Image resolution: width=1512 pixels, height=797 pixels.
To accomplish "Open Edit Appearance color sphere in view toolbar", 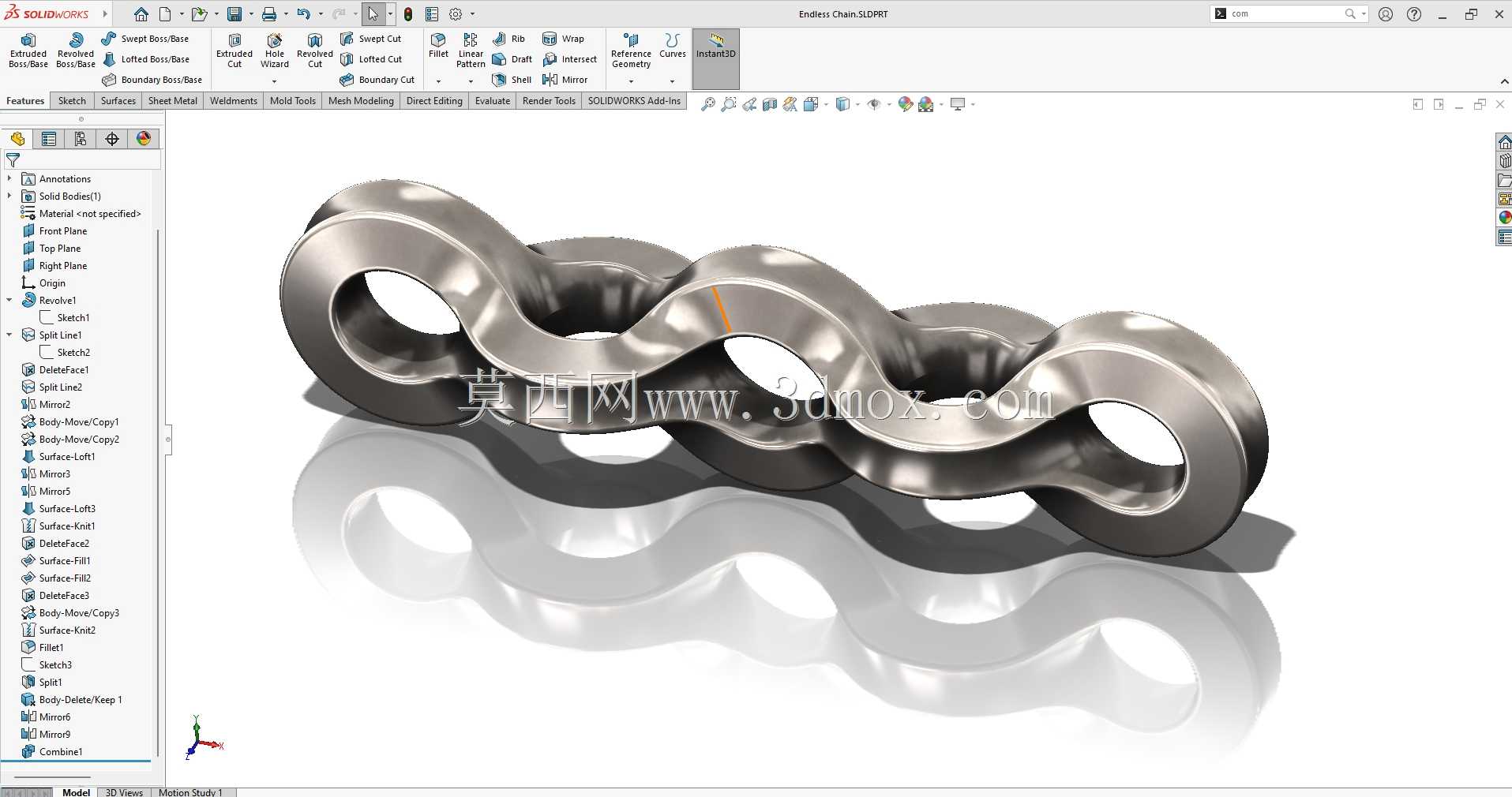I will click(906, 104).
